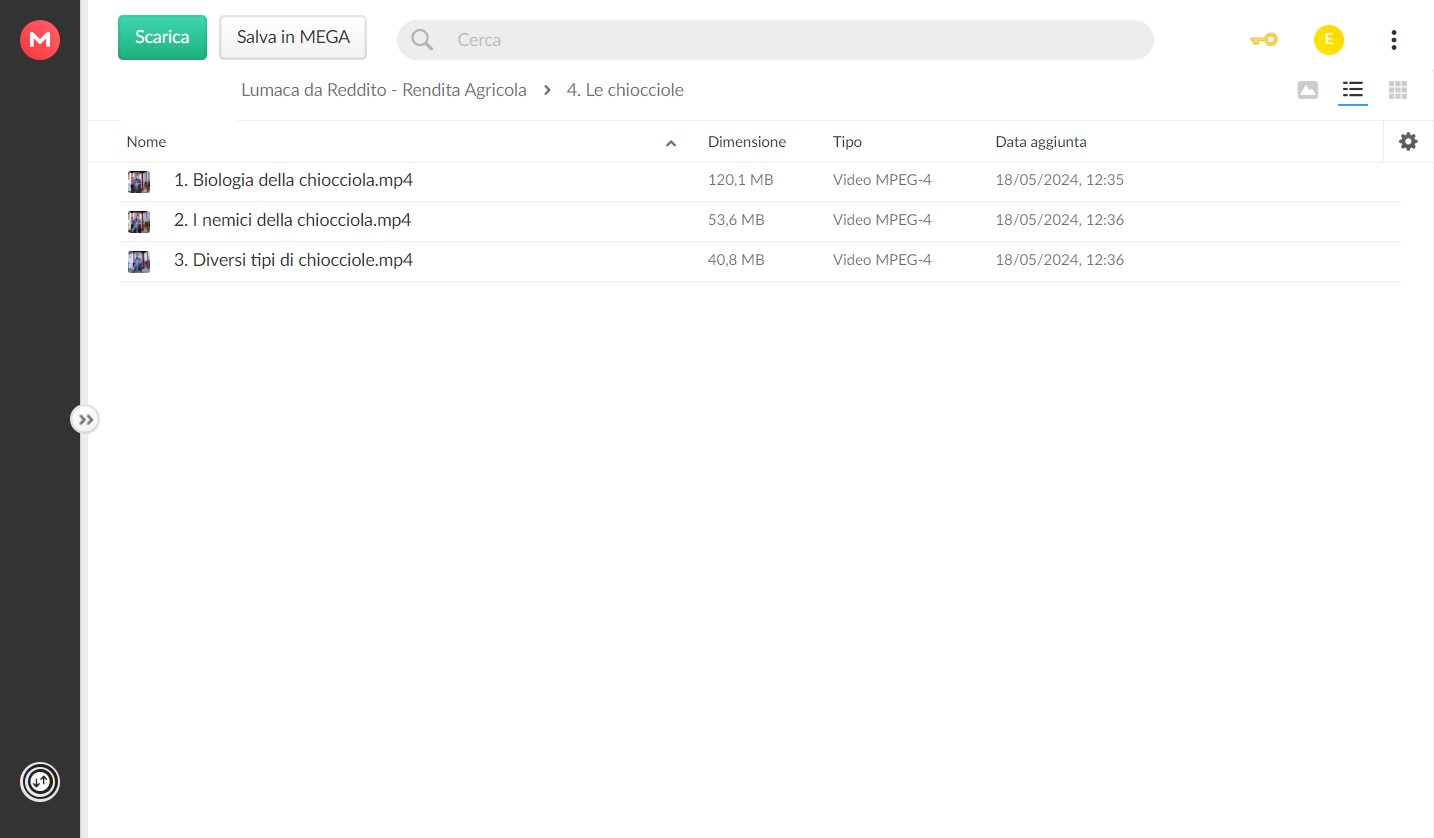Image resolution: width=1434 pixels, height=838 pixels.
Task: Go to Lumaca da Reddito breadcrumb folder
Action: 384,90
